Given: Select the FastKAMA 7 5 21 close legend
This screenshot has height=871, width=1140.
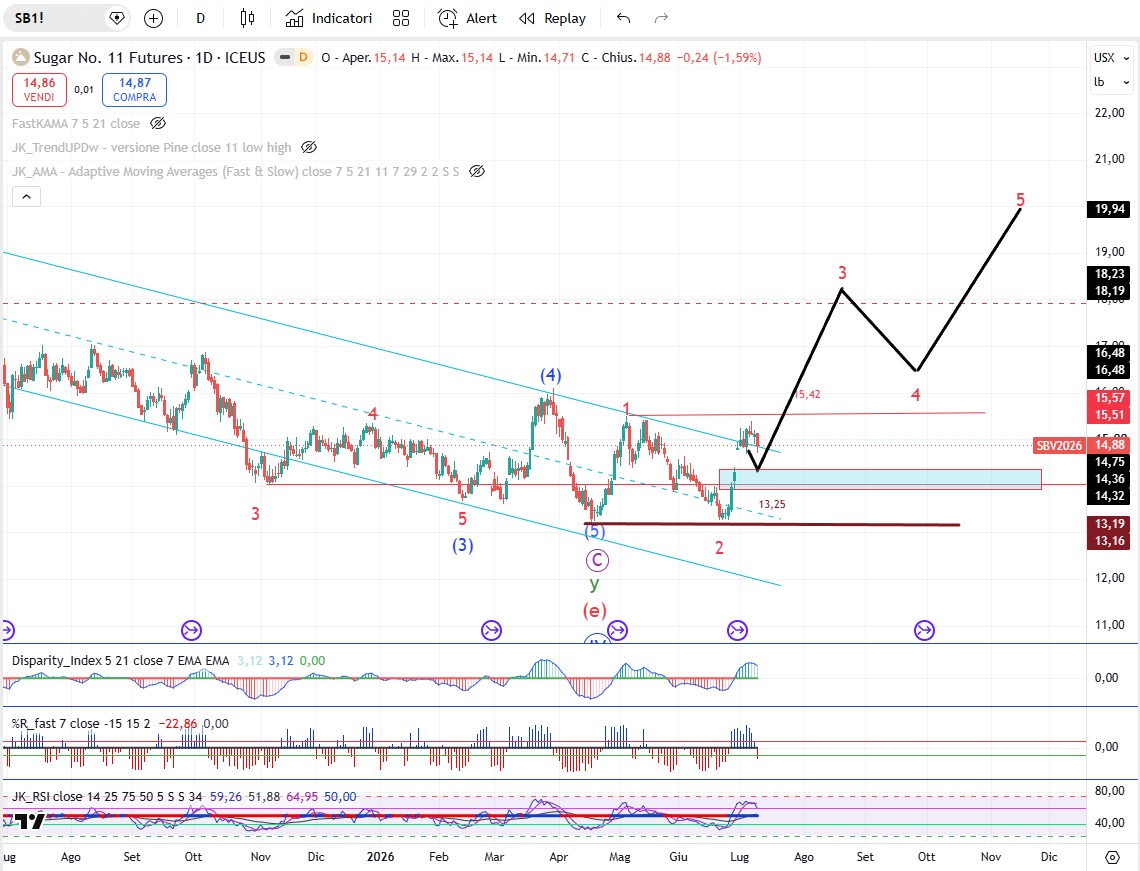Looking at the screenshot, I should point(76,124).
